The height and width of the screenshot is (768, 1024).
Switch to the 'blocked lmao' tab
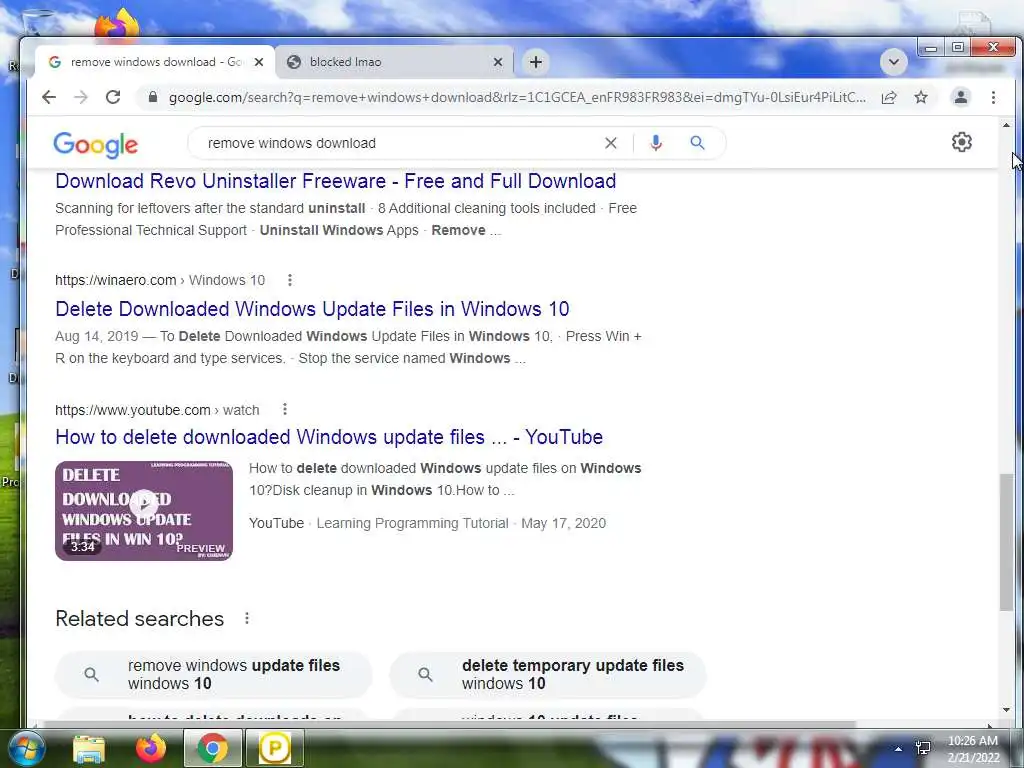(x=394, y=62)
